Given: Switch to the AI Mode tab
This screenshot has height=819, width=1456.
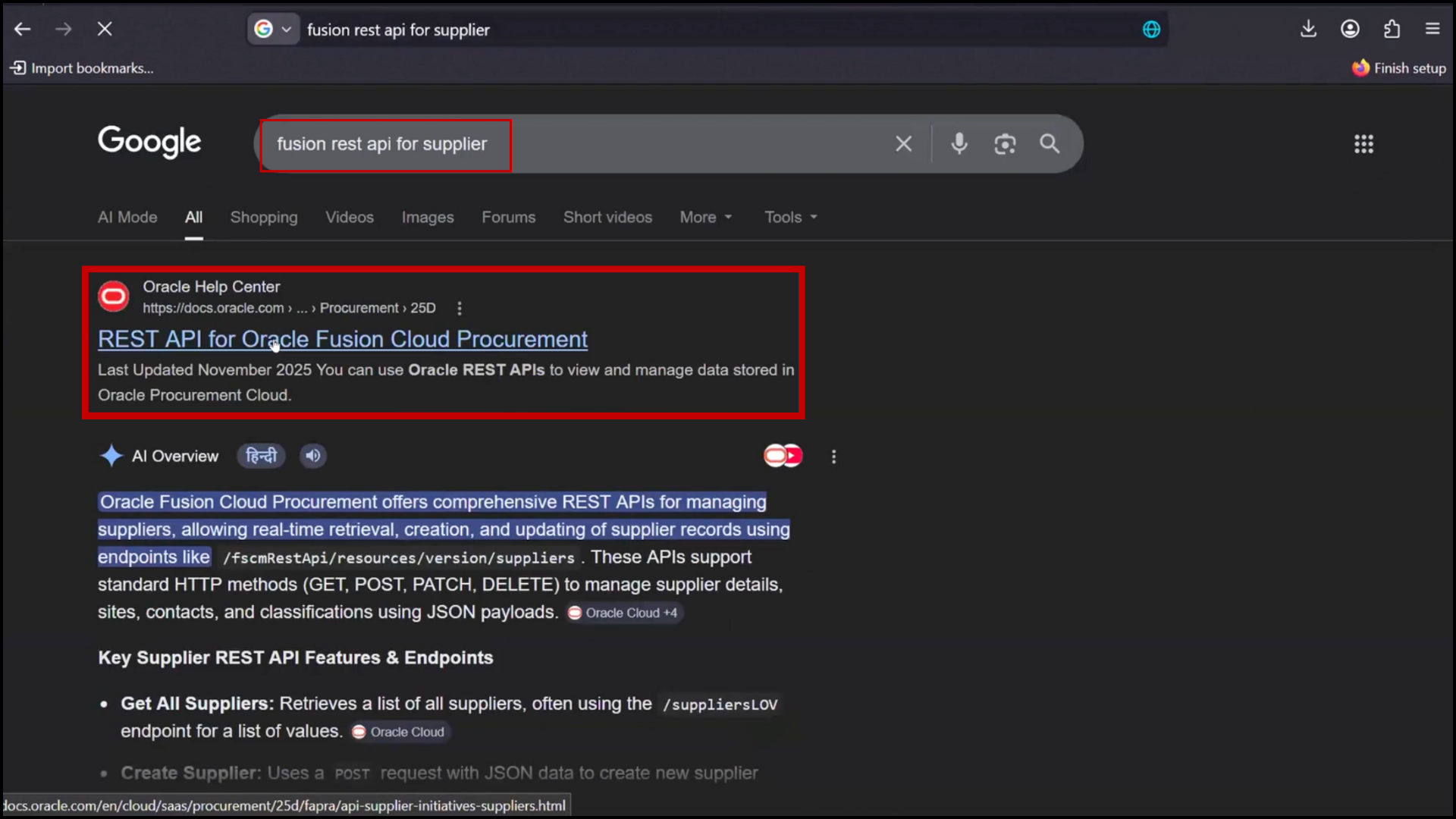Looking at the screenshot, I should [x=127, y=217].
